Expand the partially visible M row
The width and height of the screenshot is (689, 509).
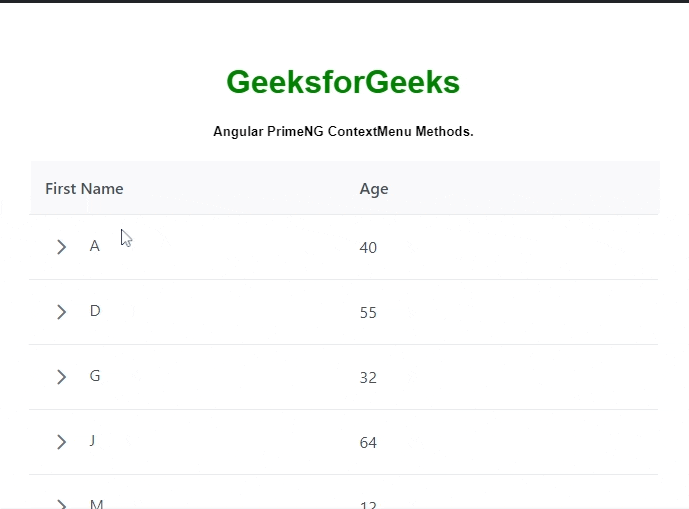click(x=61, y=504)
